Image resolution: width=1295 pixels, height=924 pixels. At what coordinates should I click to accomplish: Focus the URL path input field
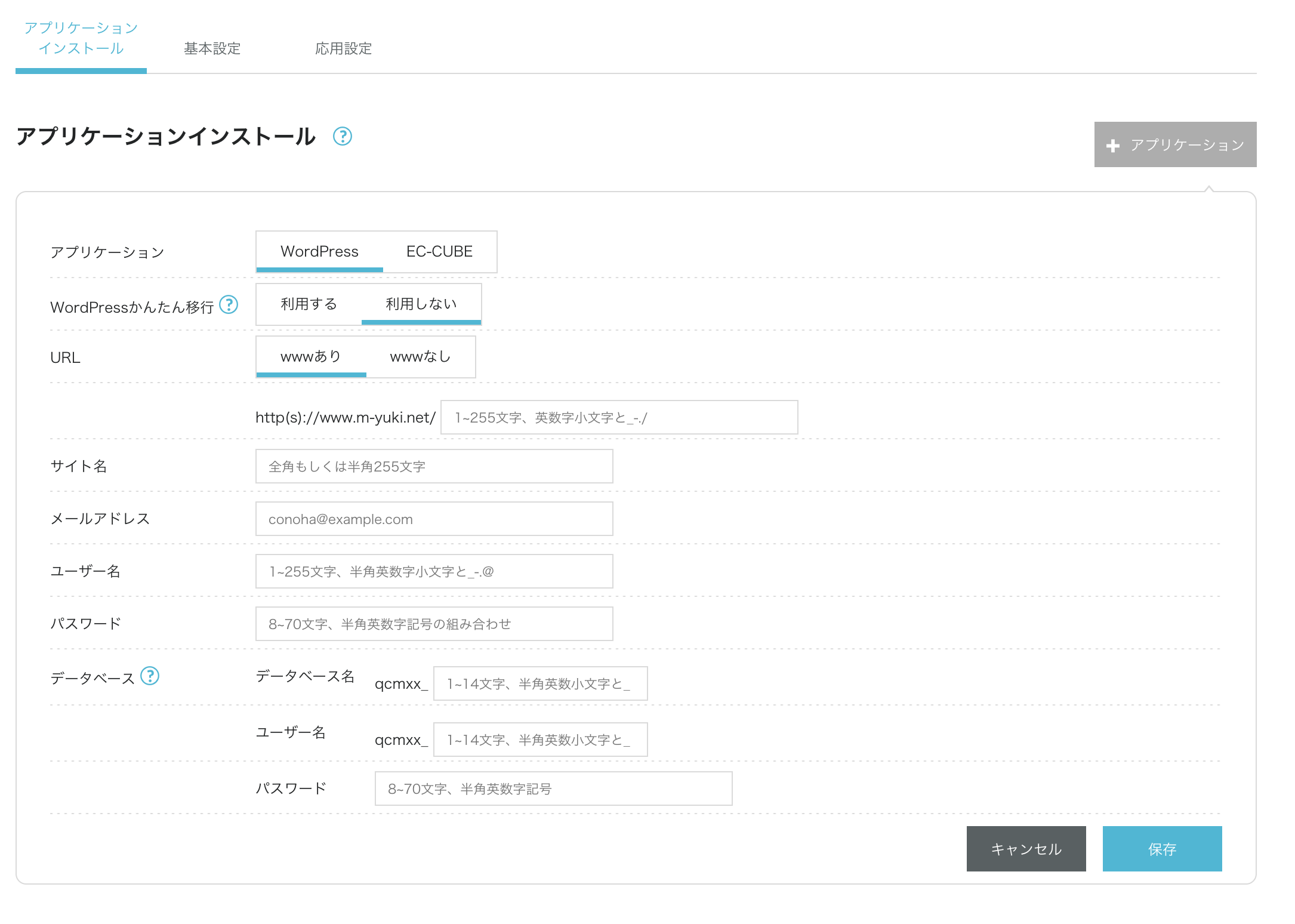click(619, 417)
